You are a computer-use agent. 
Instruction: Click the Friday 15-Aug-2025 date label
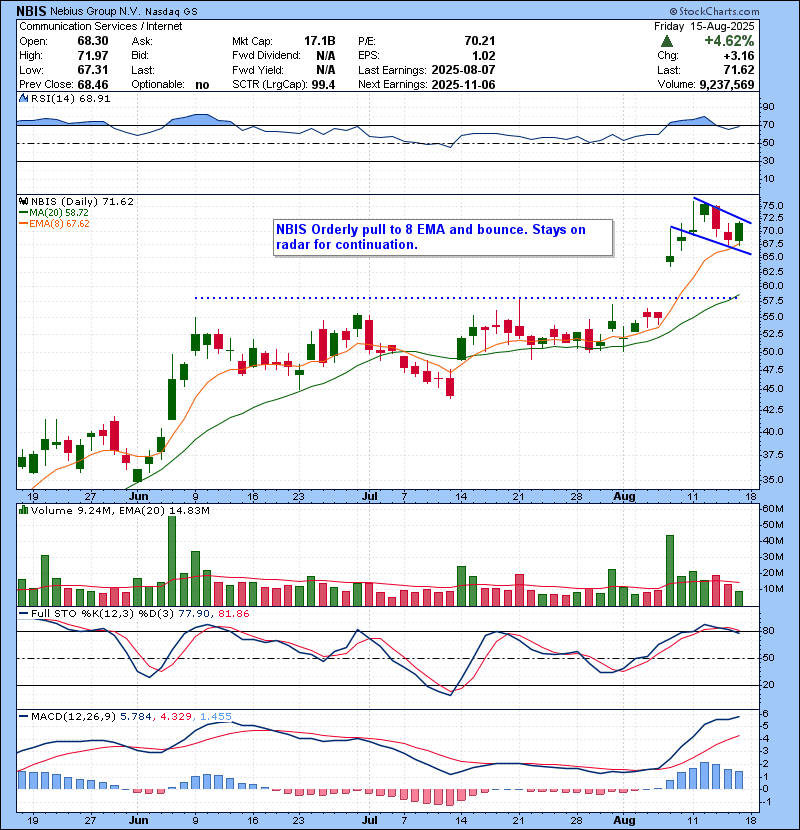[x=704, y=26]
